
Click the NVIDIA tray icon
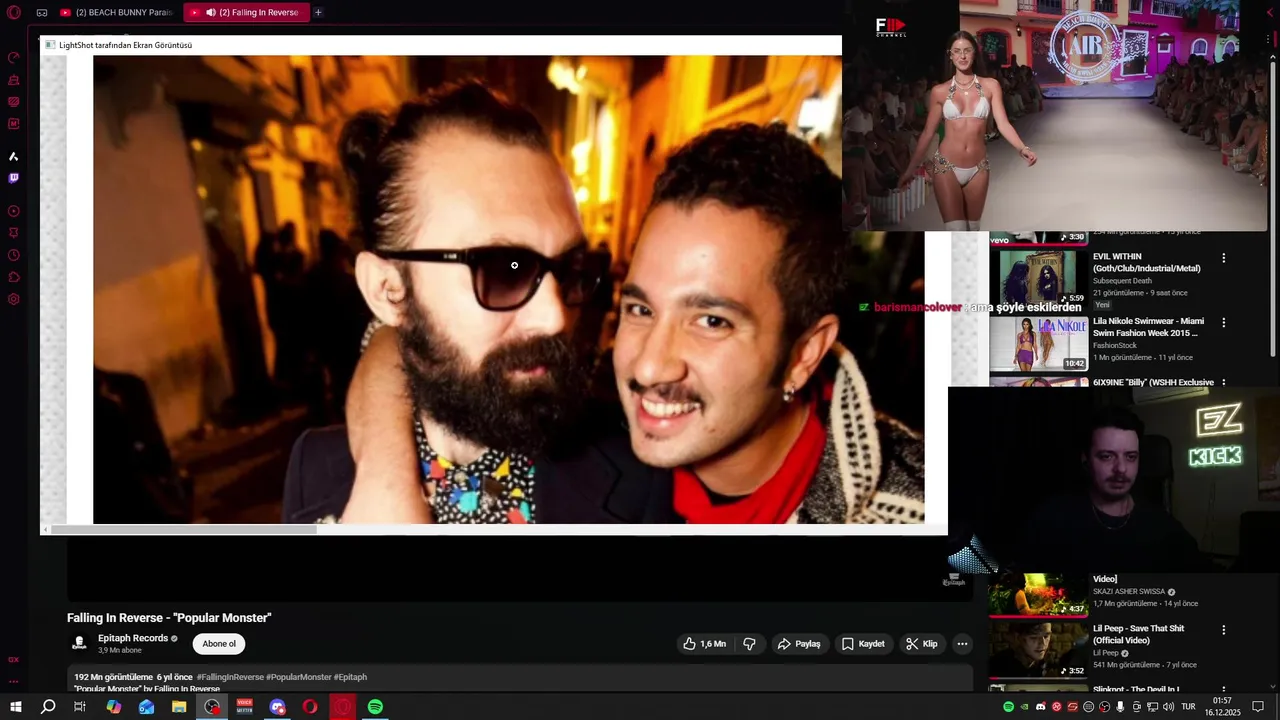[1024, 707]
